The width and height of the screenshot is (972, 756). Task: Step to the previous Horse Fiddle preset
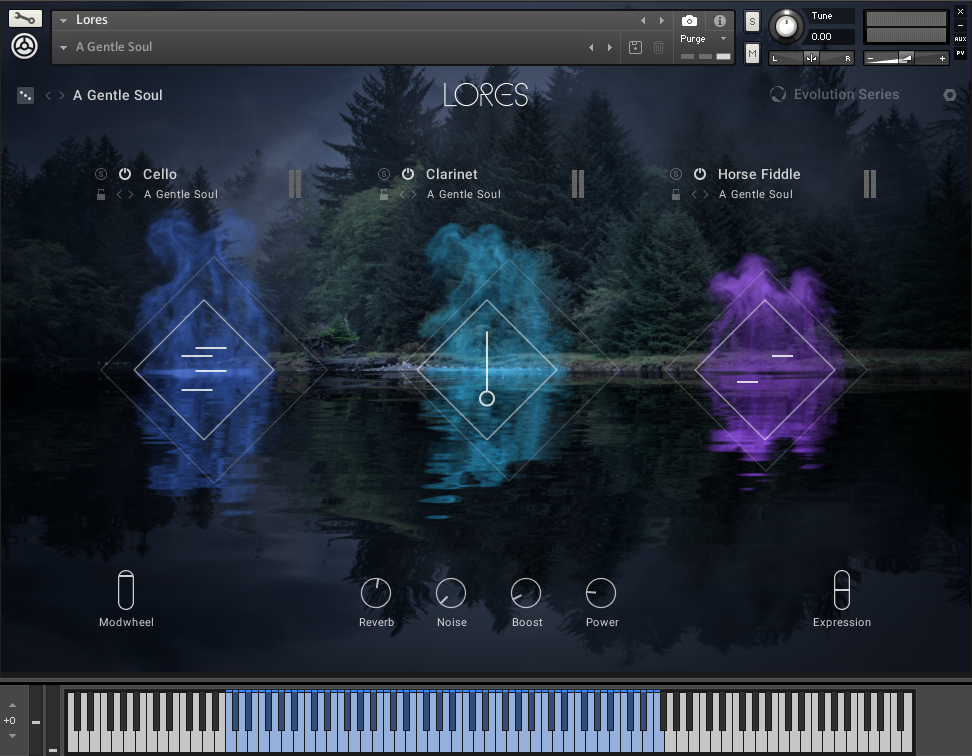point(694,195)
